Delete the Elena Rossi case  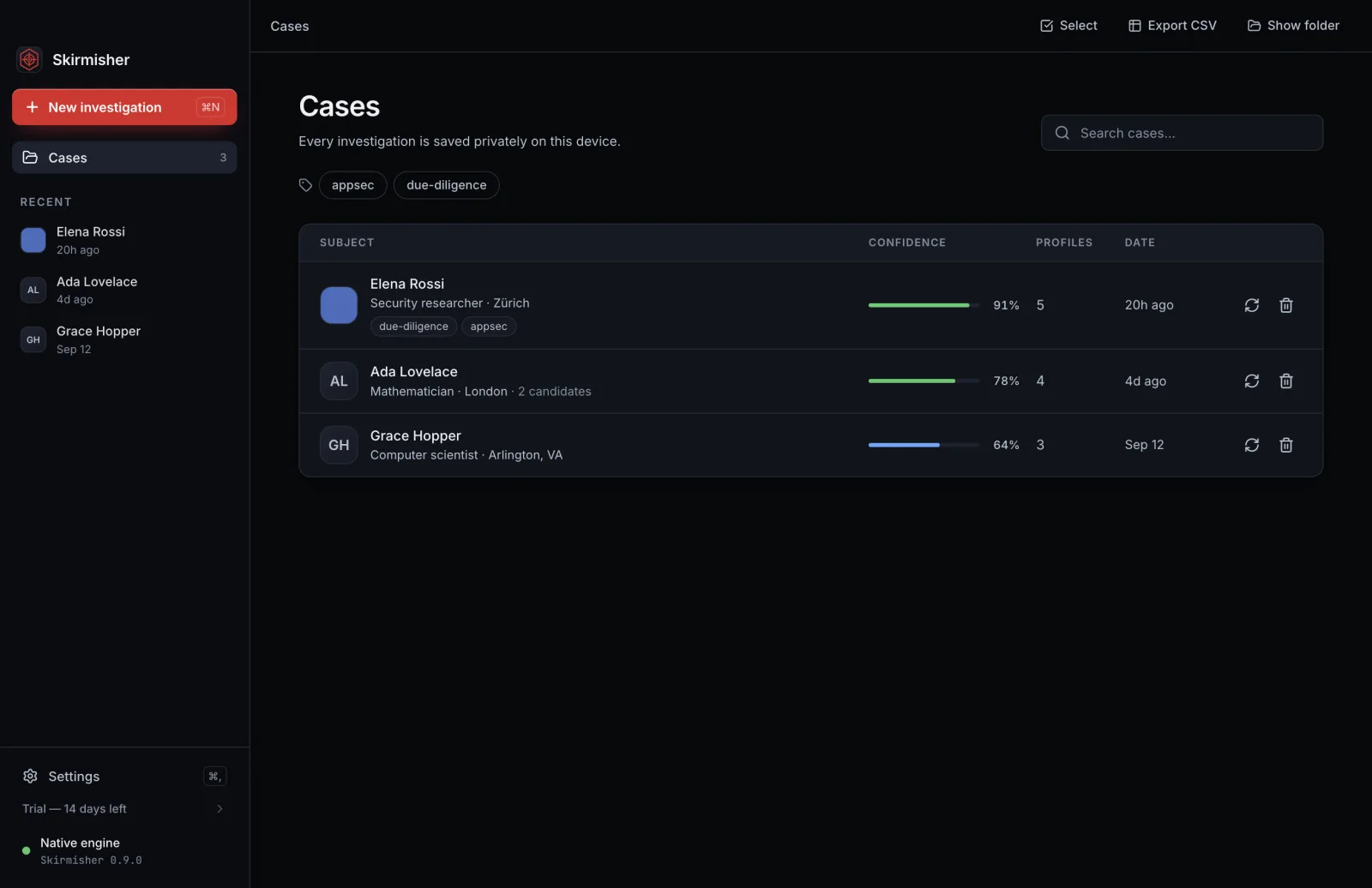[x=1286, y=305]
